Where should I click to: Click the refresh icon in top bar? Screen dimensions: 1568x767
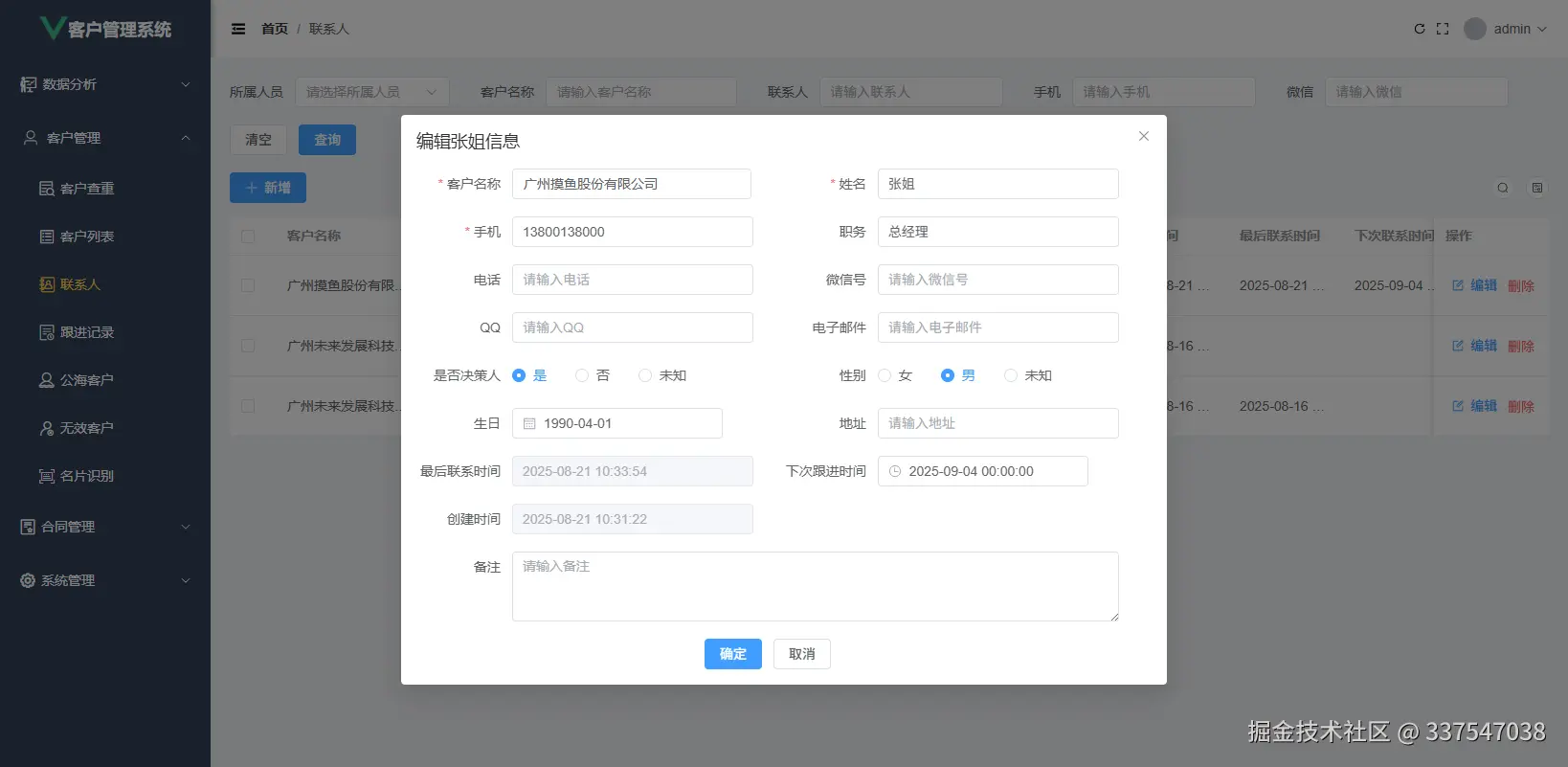(1420, 29)
